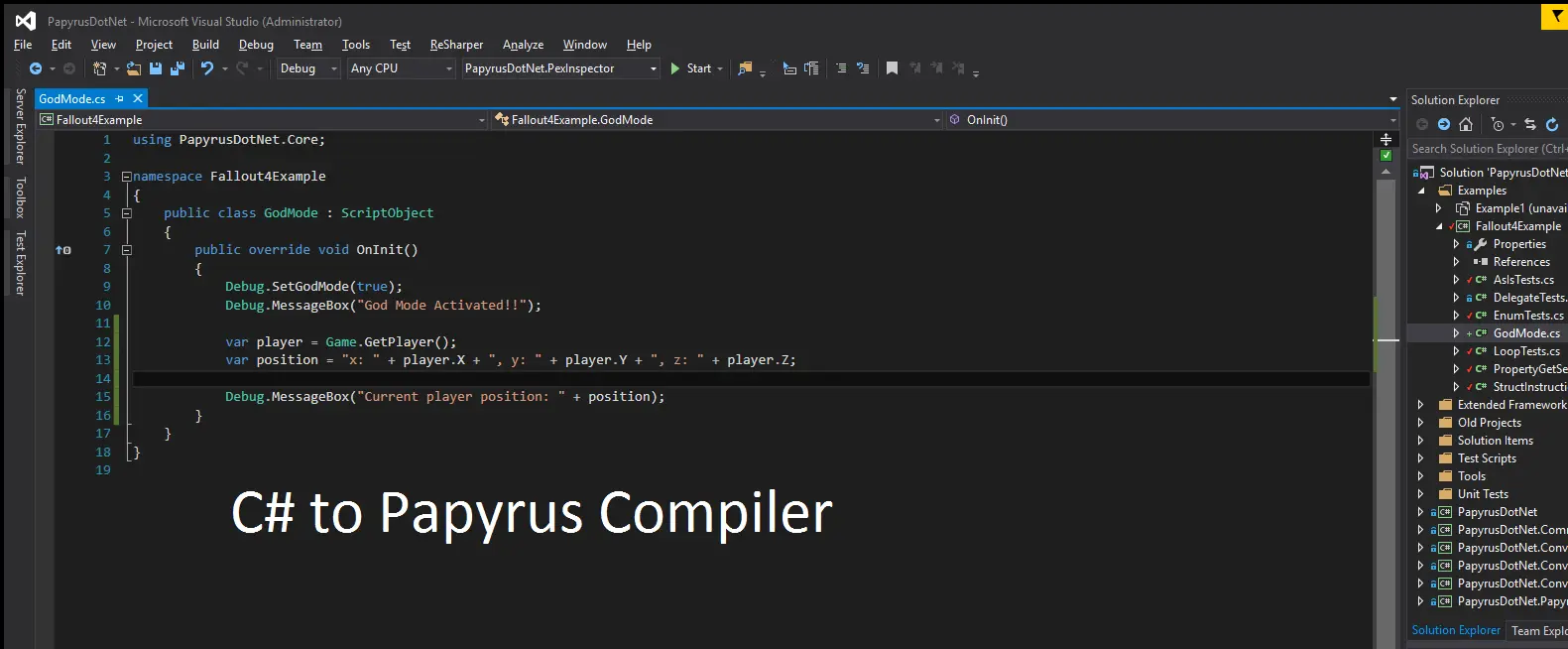Viewport: 1568px width, 649px height.
Task: Click the Navigate Backward toolbar icon
Action: [x=36, y=68]
